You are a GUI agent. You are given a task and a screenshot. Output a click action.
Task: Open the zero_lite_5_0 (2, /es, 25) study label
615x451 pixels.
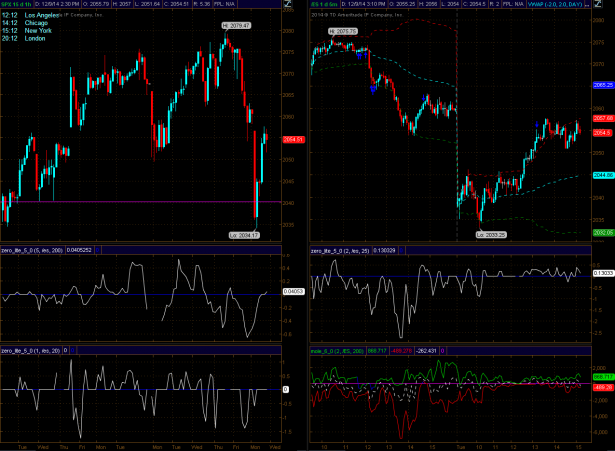coord(340,250)
